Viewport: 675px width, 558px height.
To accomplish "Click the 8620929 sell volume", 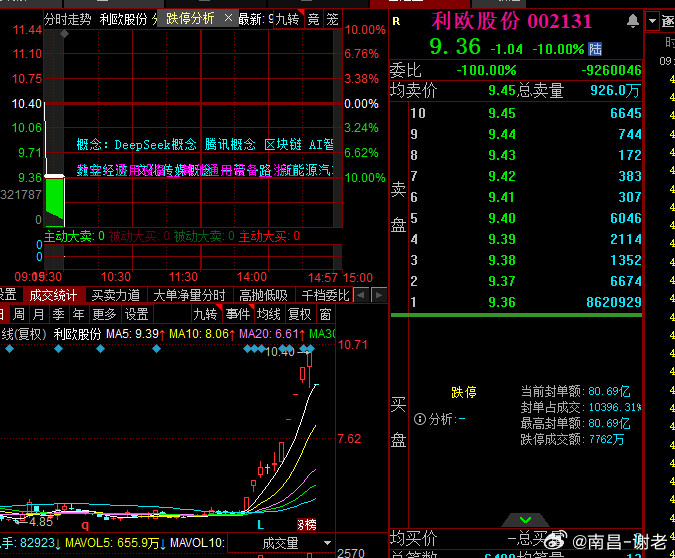I will [x=613, y=302].
